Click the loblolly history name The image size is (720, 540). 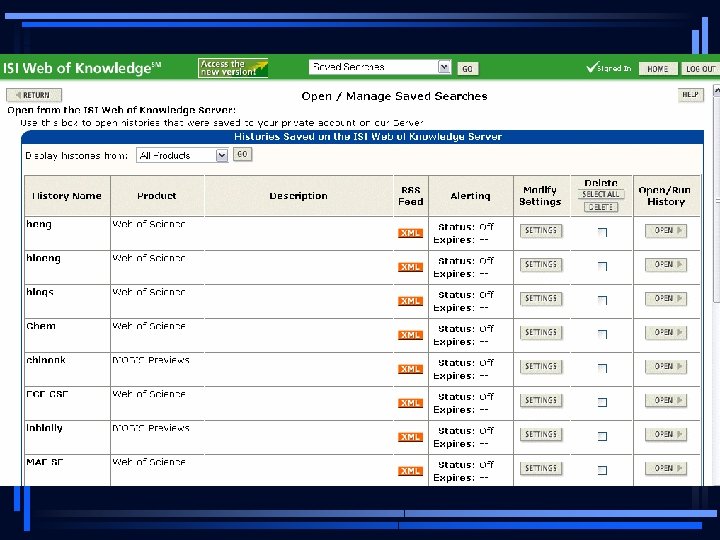(x=45, y=428)
